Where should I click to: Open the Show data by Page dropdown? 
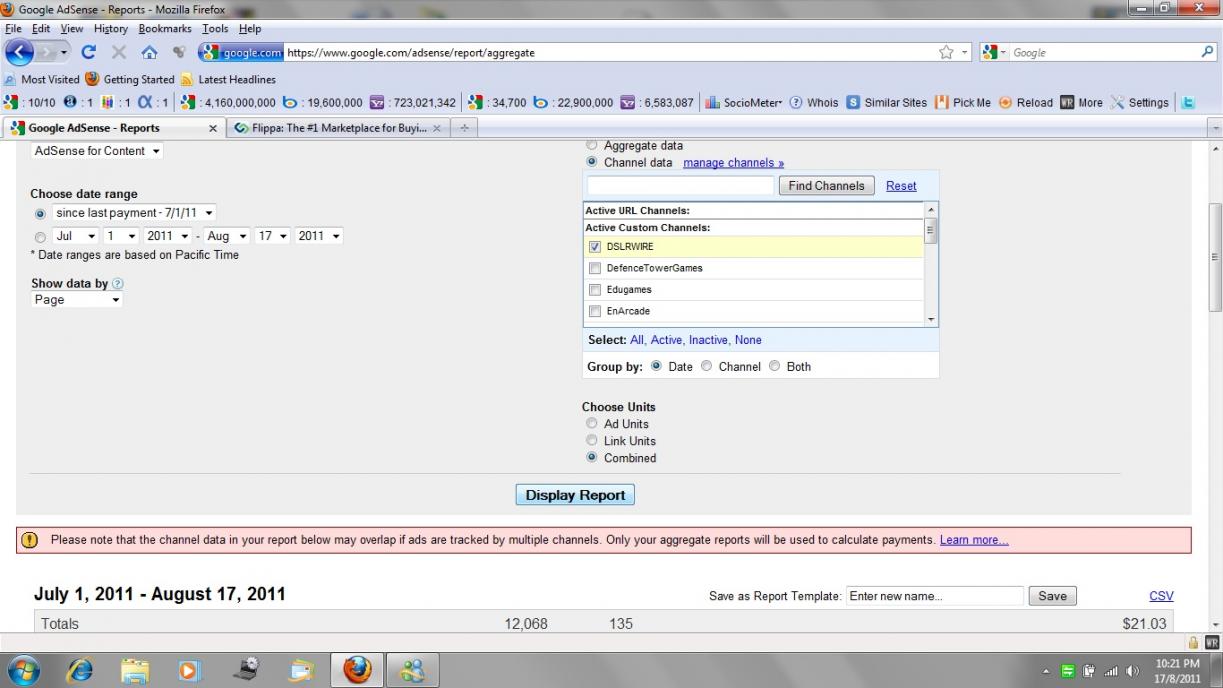click(x=77, y=300)
